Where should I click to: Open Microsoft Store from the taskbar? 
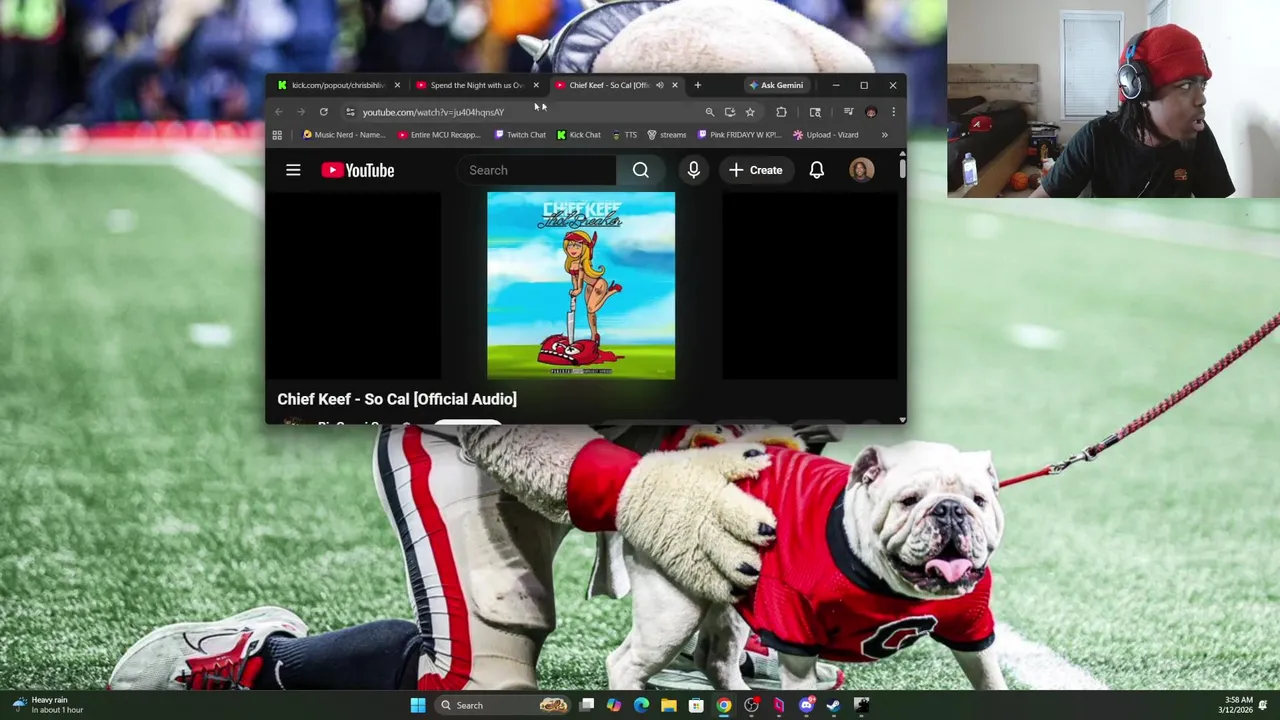[696, 705]
